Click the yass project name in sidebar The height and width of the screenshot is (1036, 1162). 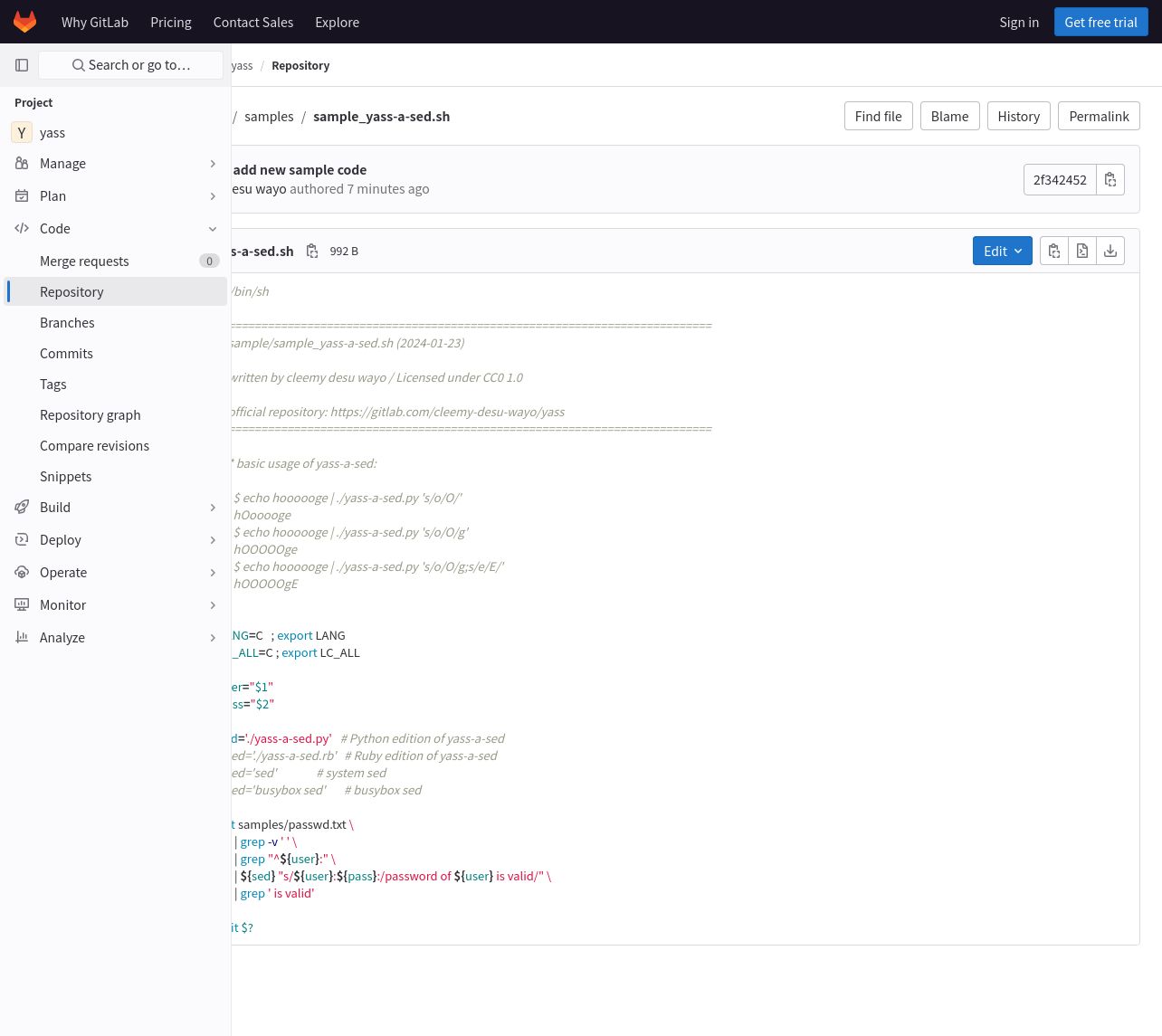click(52, 133)
